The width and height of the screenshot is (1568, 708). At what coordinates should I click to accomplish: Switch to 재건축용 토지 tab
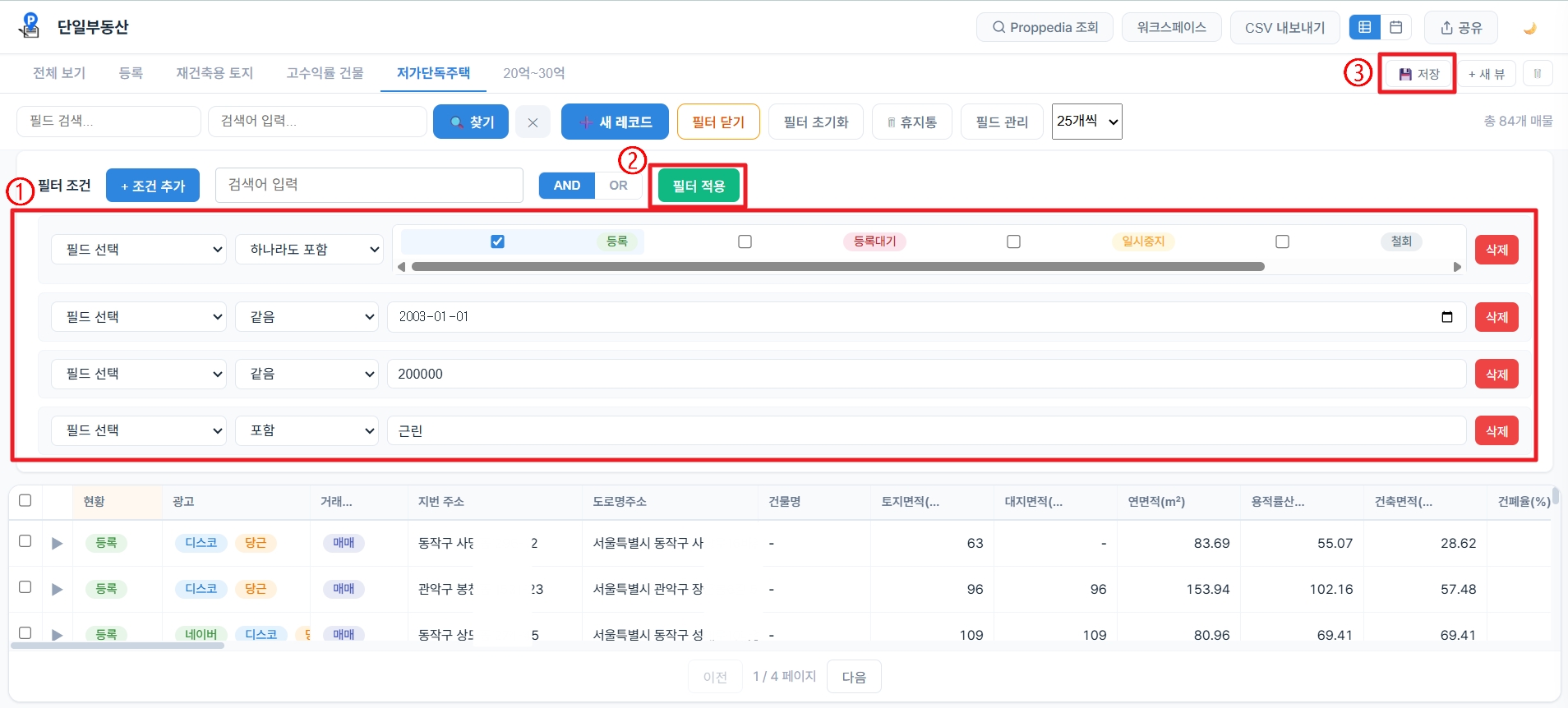click(214, 73)
